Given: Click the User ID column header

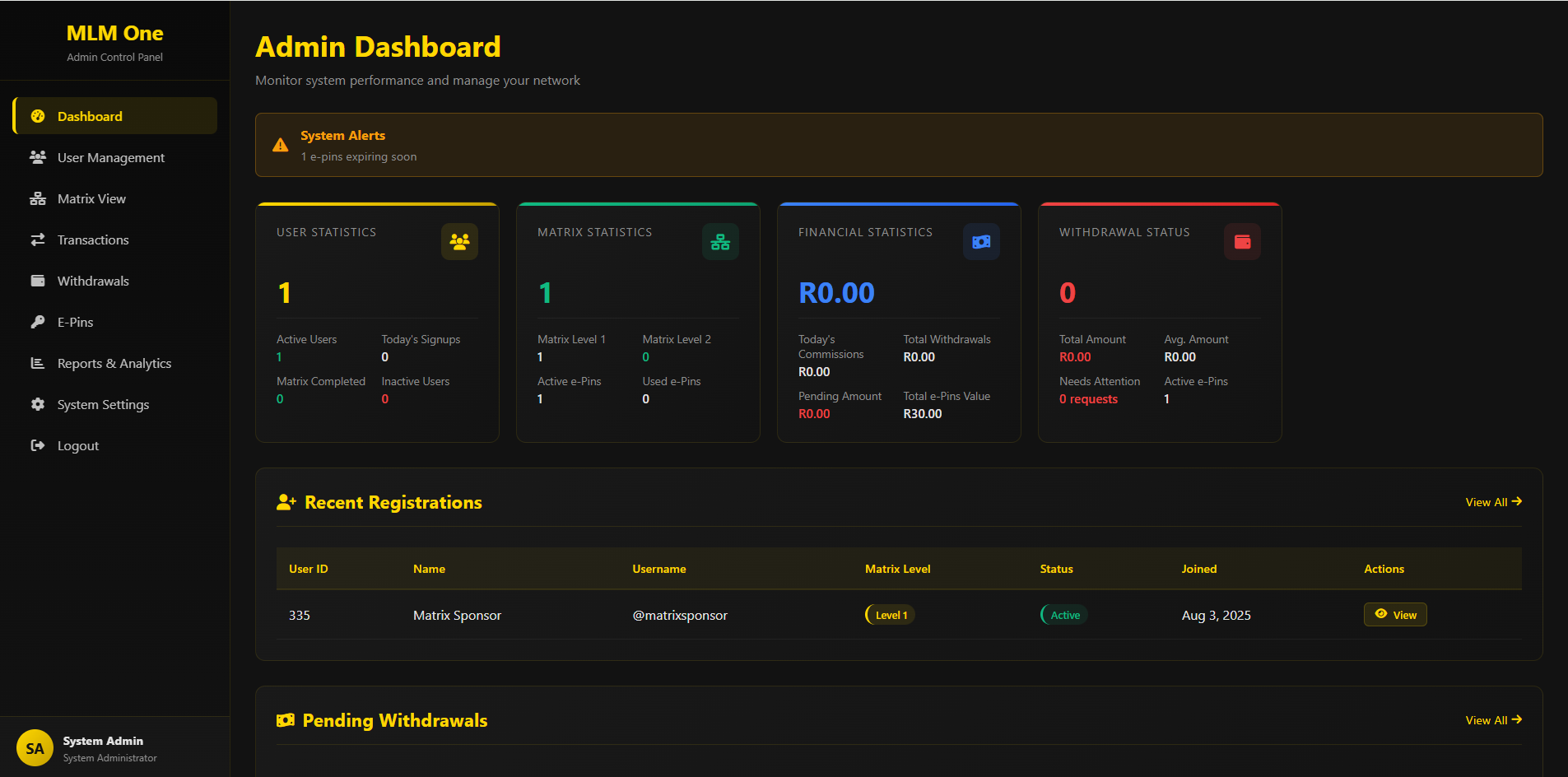Looking at the screenshot, I should (x=309, y=569).
